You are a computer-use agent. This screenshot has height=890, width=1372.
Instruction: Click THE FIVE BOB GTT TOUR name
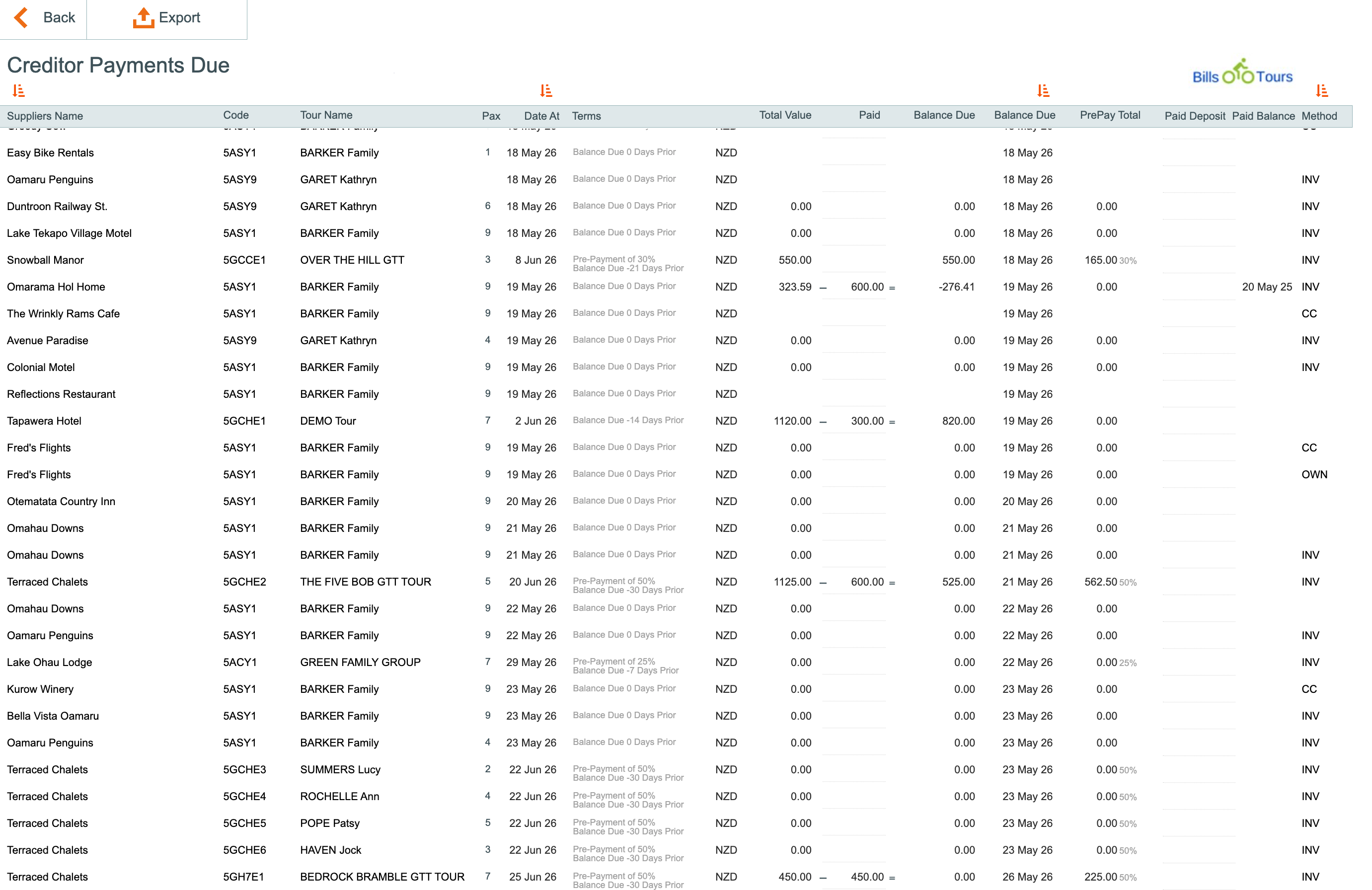click(366, 582)
